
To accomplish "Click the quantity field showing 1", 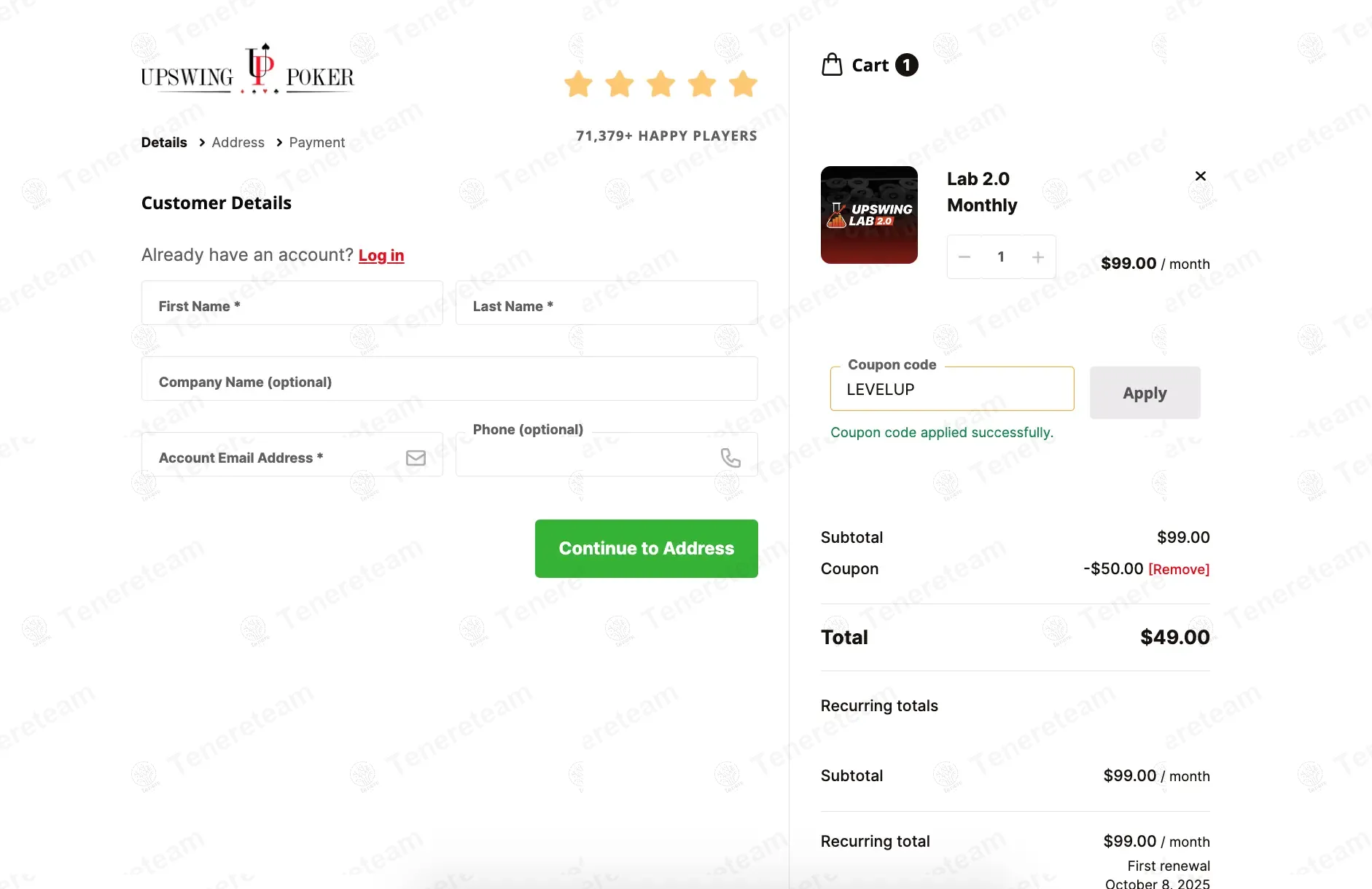I will (1001, 256).
